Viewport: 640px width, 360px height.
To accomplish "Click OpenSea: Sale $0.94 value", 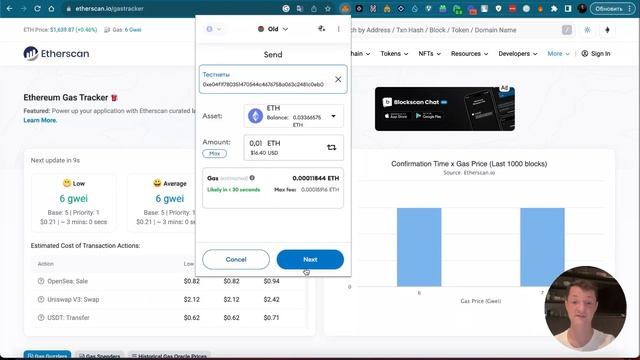I will (x=271, y=281).
